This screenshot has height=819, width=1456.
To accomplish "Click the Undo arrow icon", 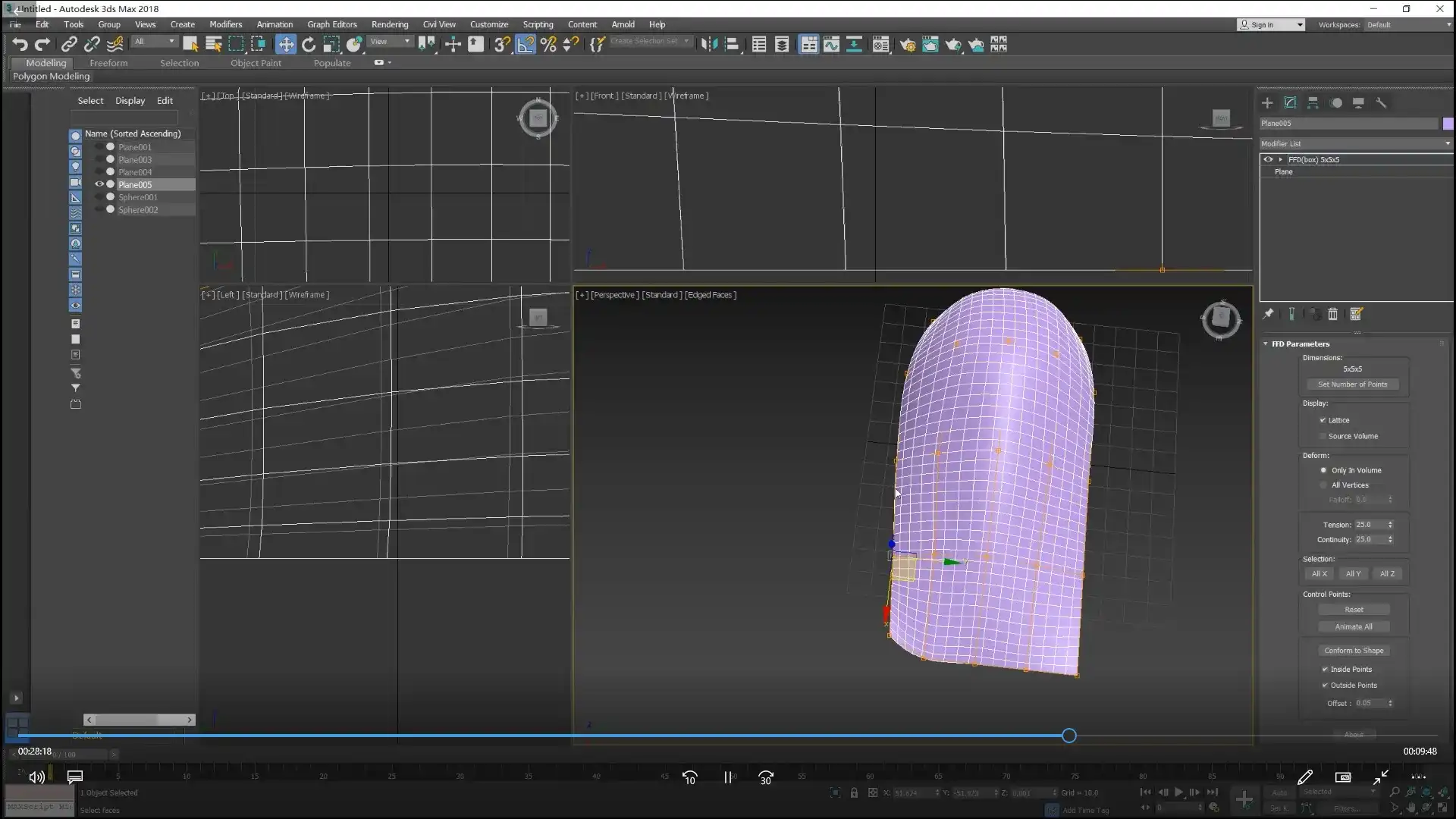I will click(20, 44).
